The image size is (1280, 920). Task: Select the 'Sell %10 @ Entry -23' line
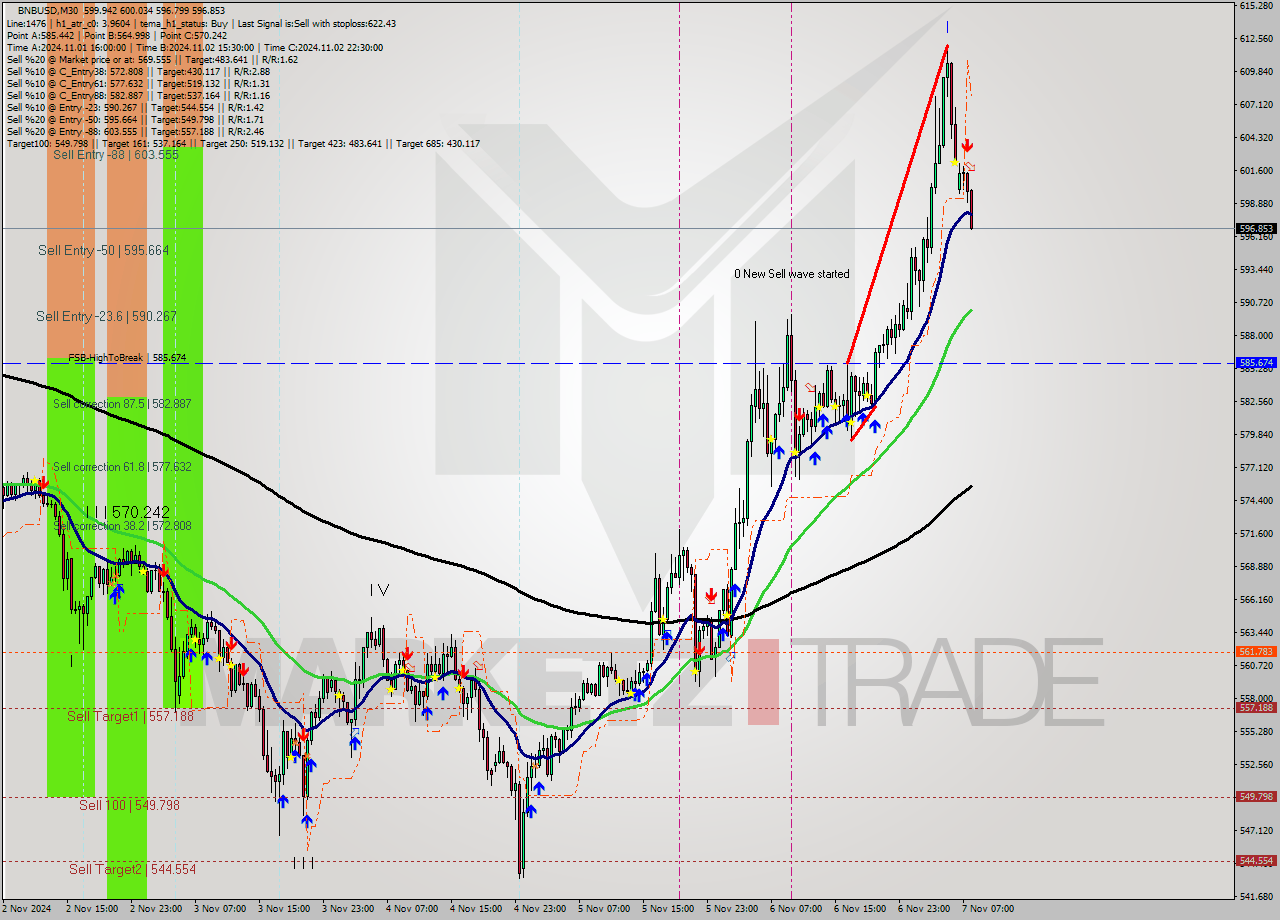coord(135,107)
